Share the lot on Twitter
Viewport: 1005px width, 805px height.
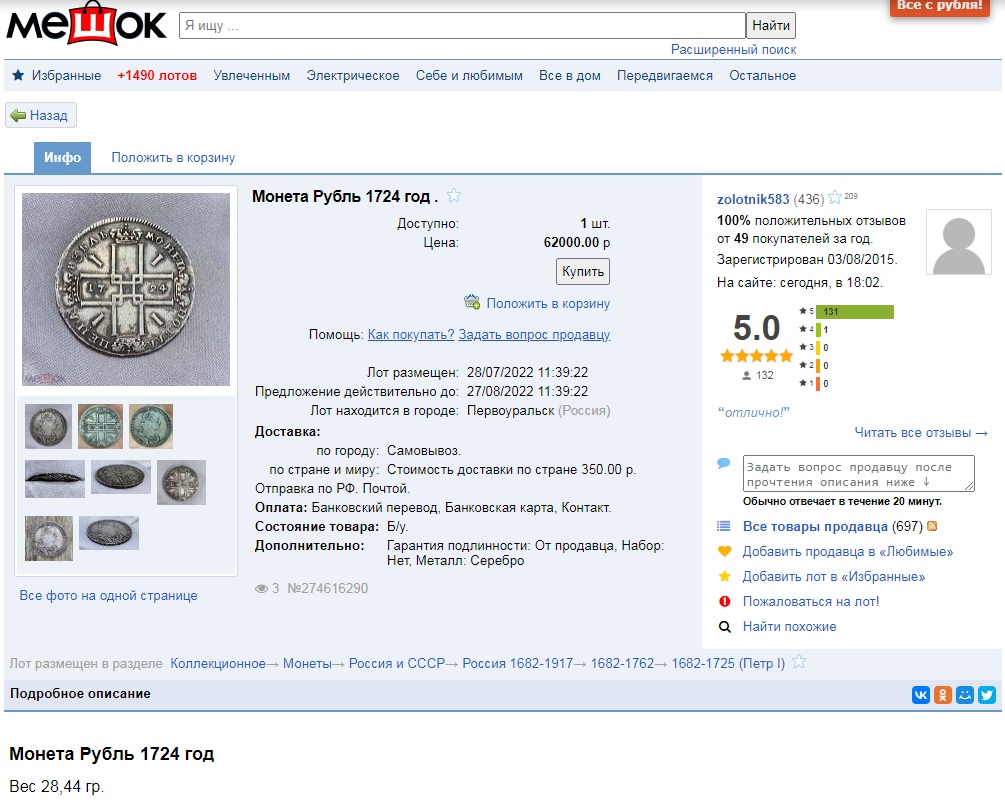coord(986,695)
